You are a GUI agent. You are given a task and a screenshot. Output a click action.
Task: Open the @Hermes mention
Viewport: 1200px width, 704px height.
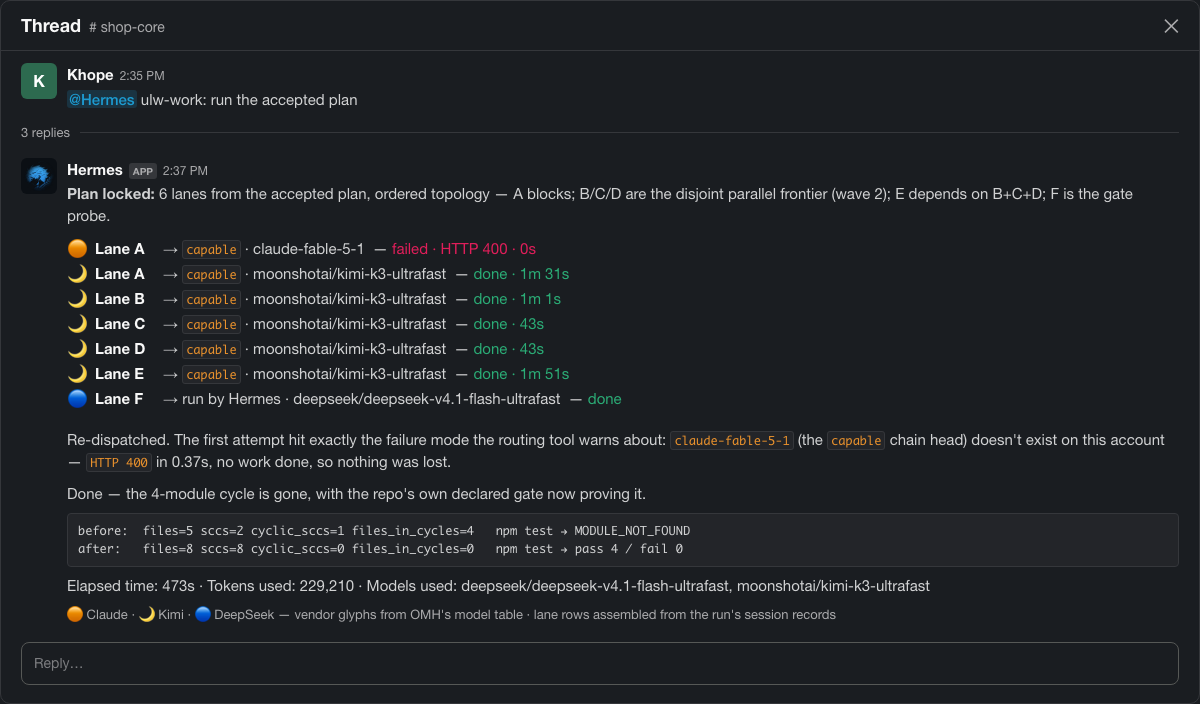102,100
